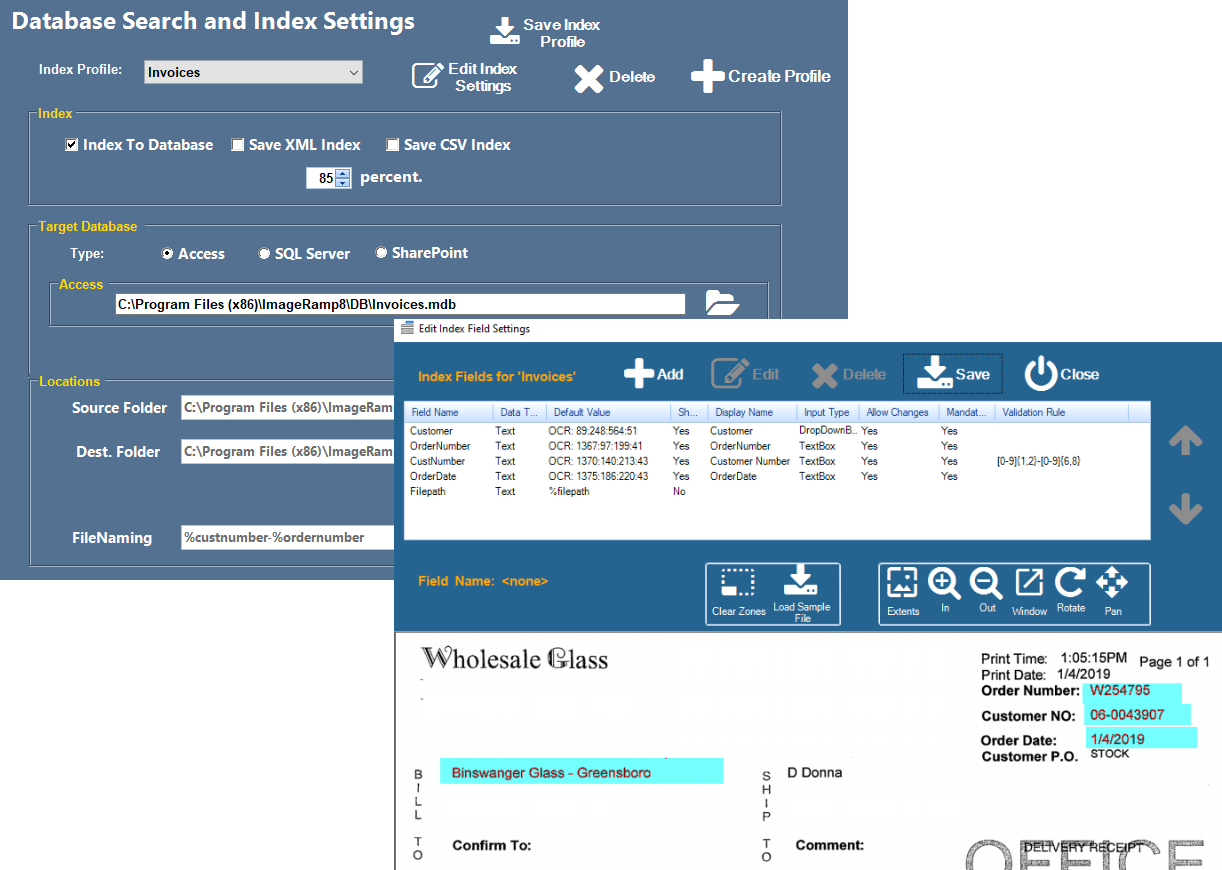Select the zoom Window tool

[1029, 592]
